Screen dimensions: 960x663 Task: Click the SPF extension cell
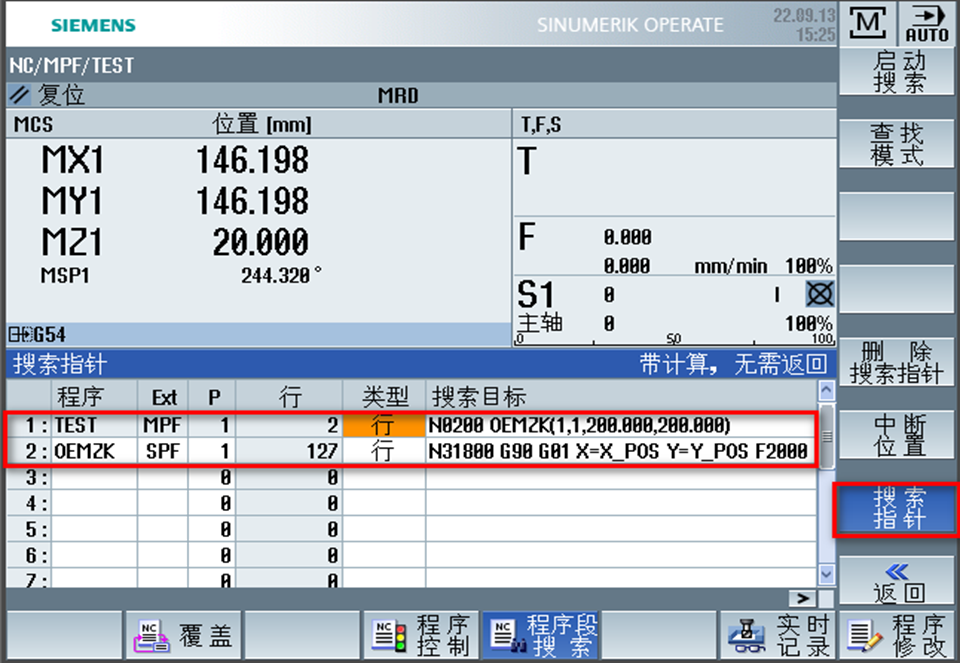(162, 451)
